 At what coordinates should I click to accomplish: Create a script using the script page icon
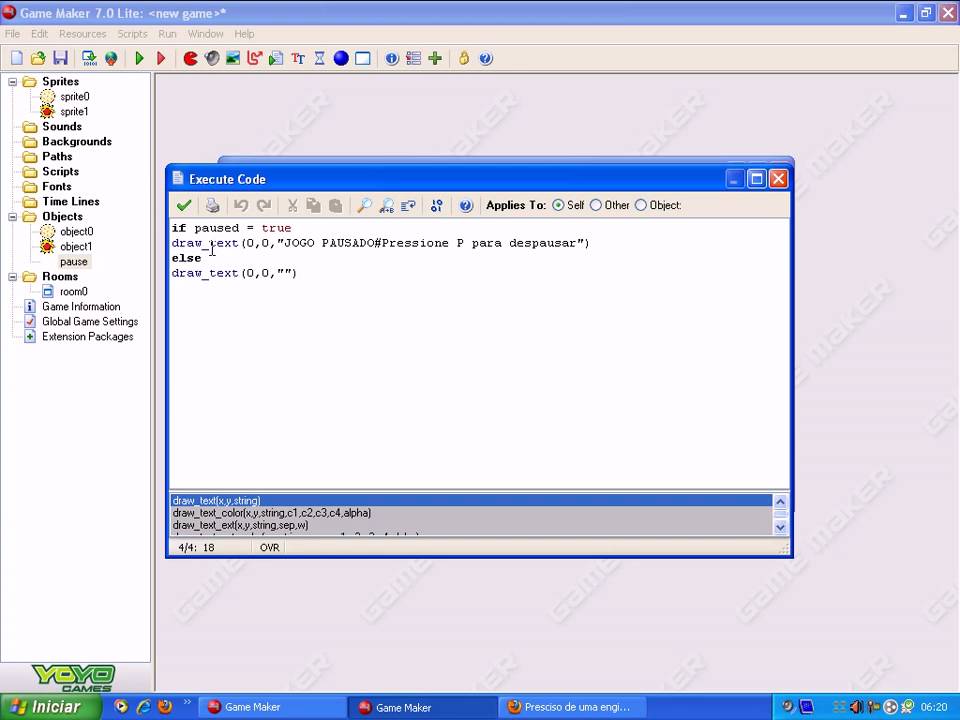[276, 58]
